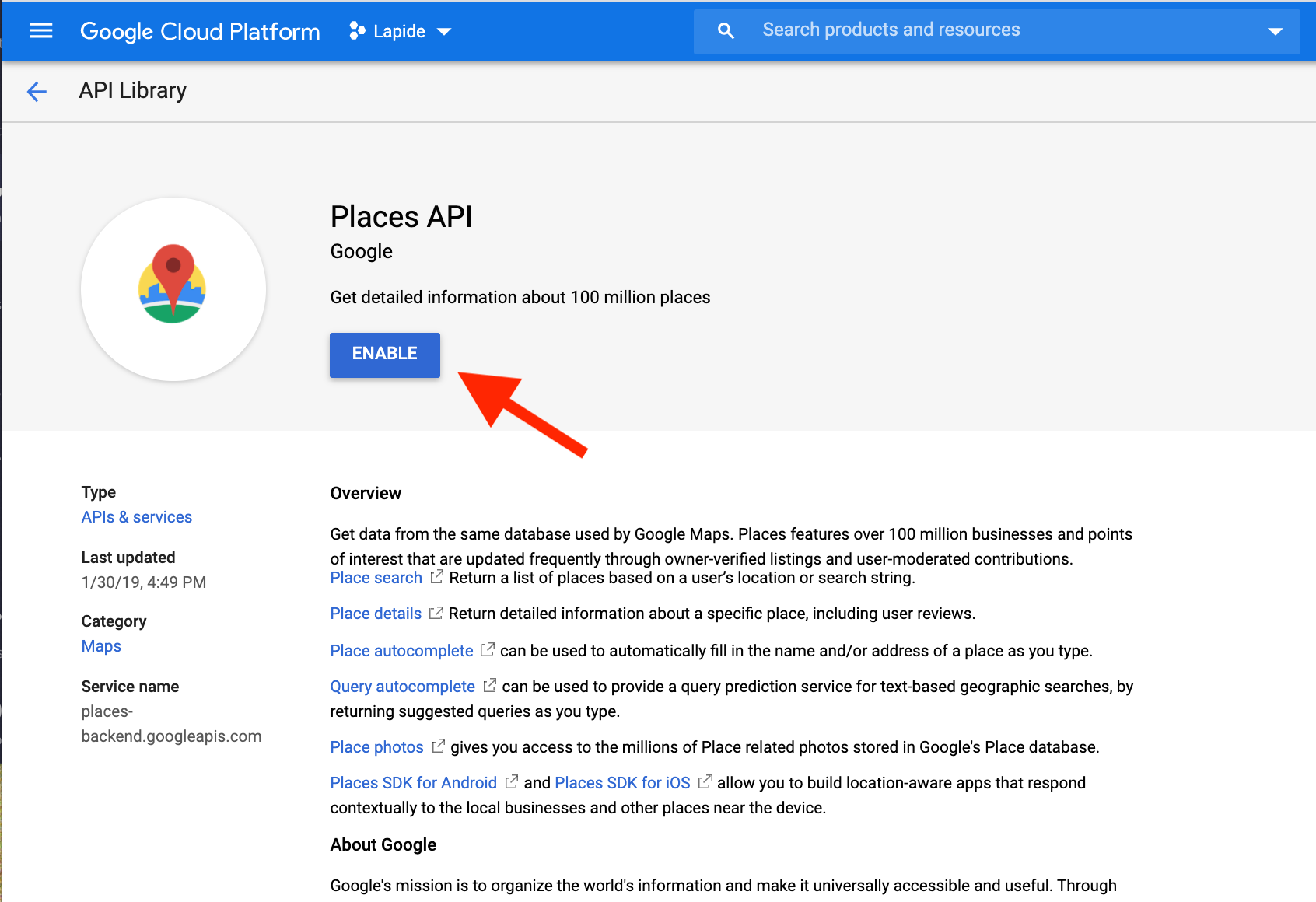Enable the Places API
Screen dimensions: 1316x902
(x=384, y=355)
